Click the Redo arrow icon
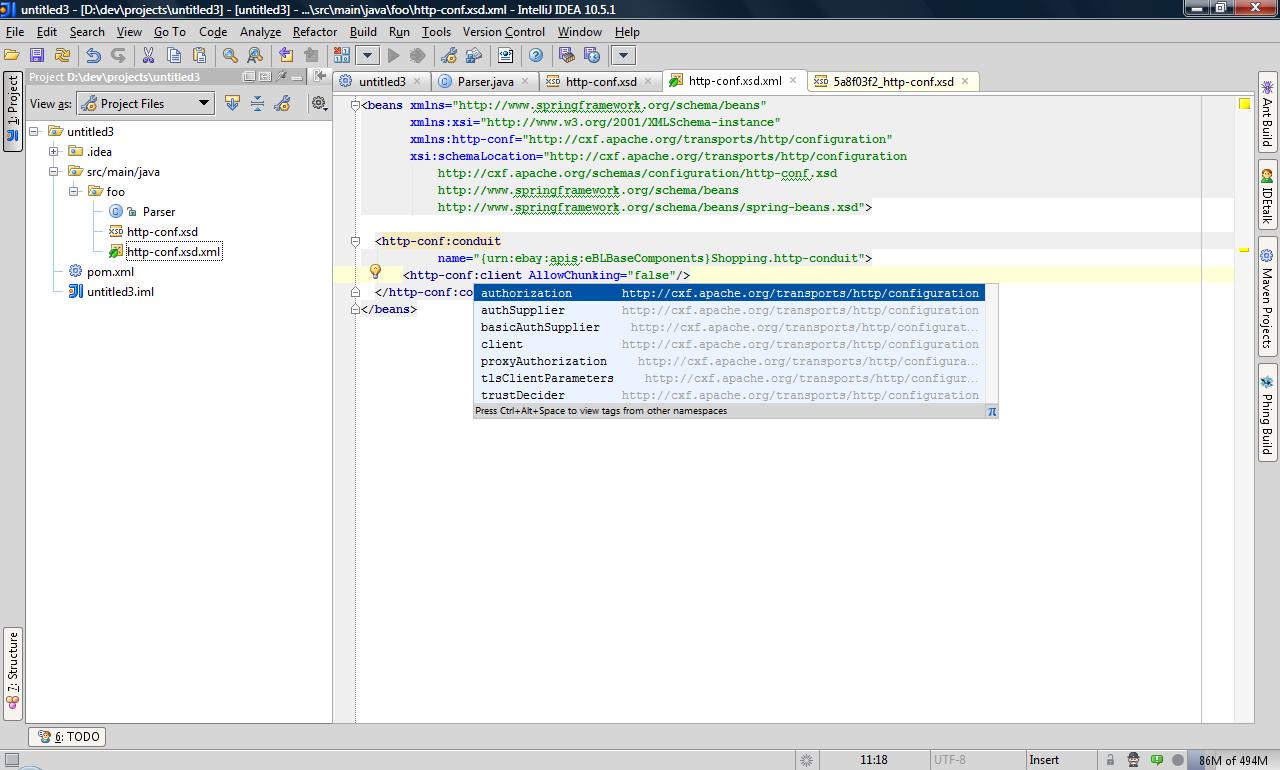Screen dimensions: 1280x770 click(119, 56)
